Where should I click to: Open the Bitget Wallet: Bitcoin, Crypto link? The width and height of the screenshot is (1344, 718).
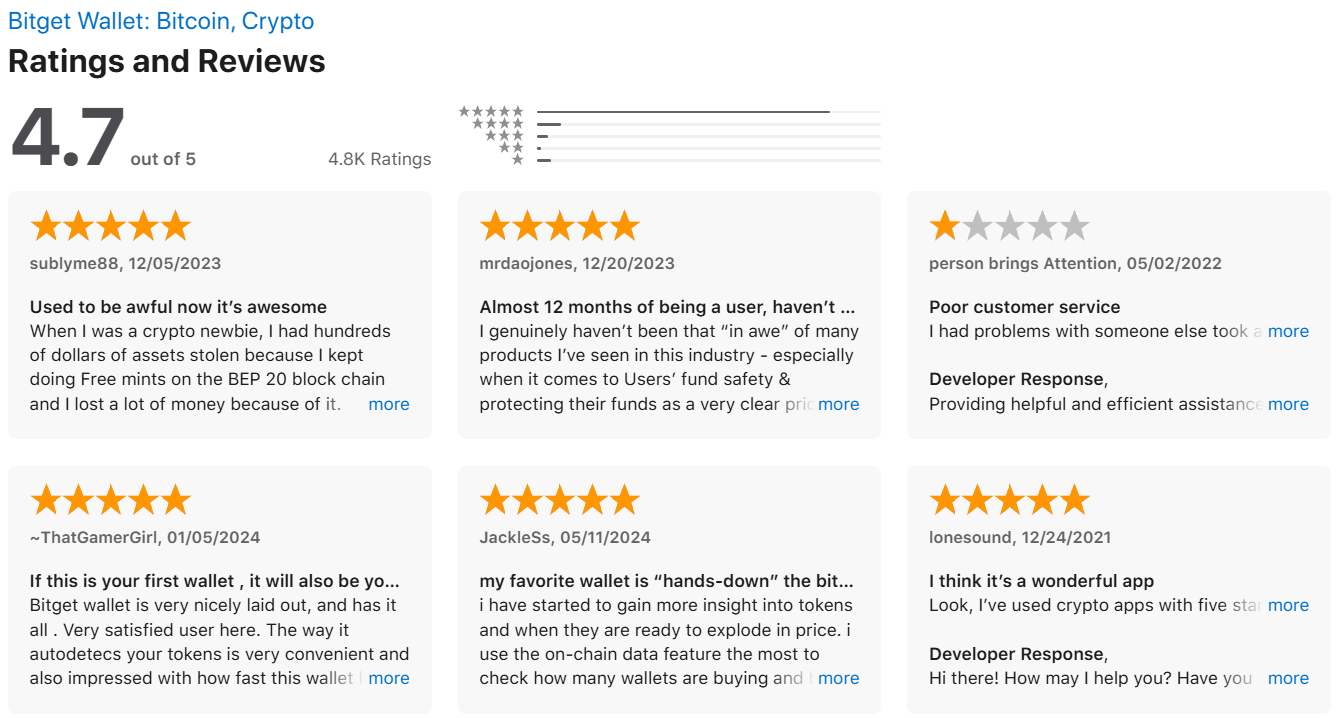pyautogui.click(x=161, y=21)
